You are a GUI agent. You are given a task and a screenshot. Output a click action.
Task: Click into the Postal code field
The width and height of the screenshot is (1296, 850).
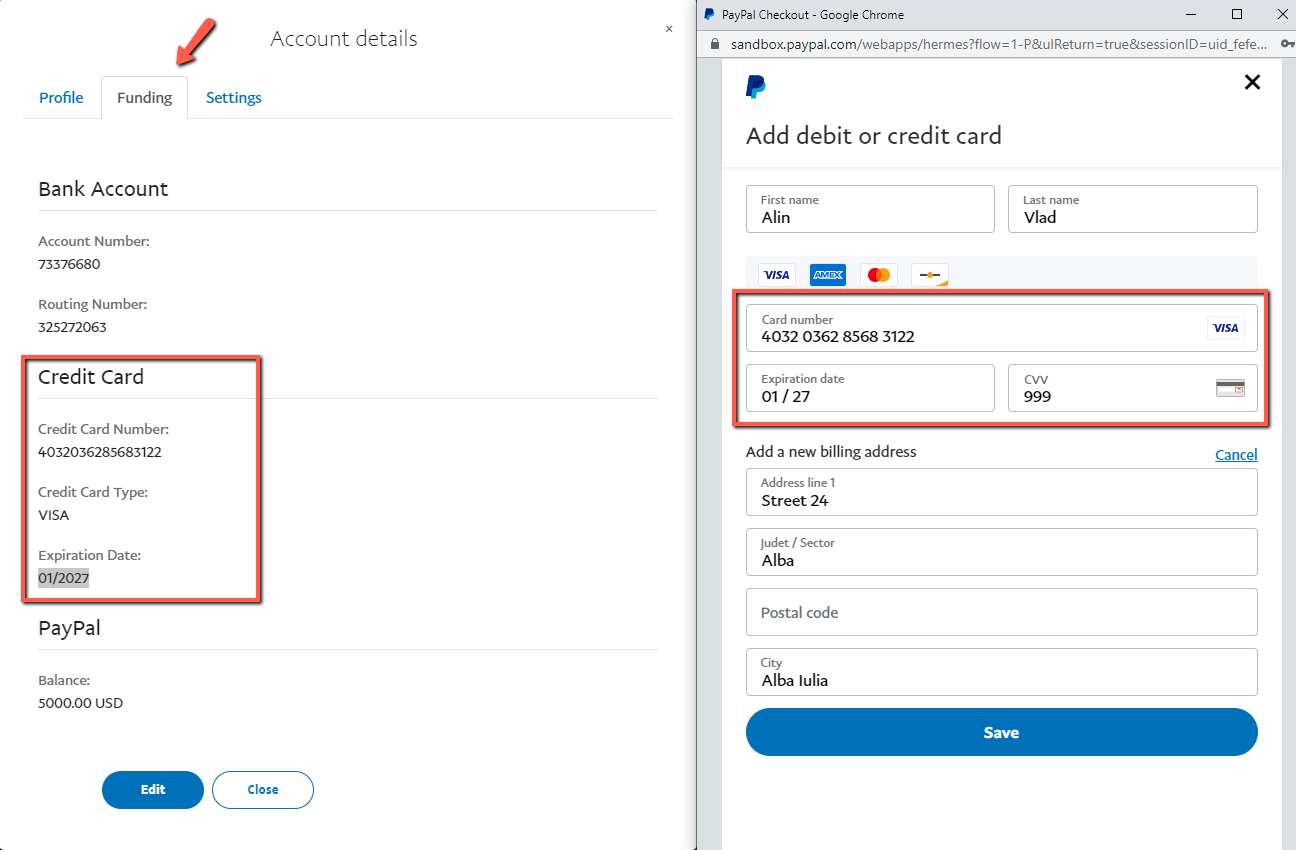1001,612
